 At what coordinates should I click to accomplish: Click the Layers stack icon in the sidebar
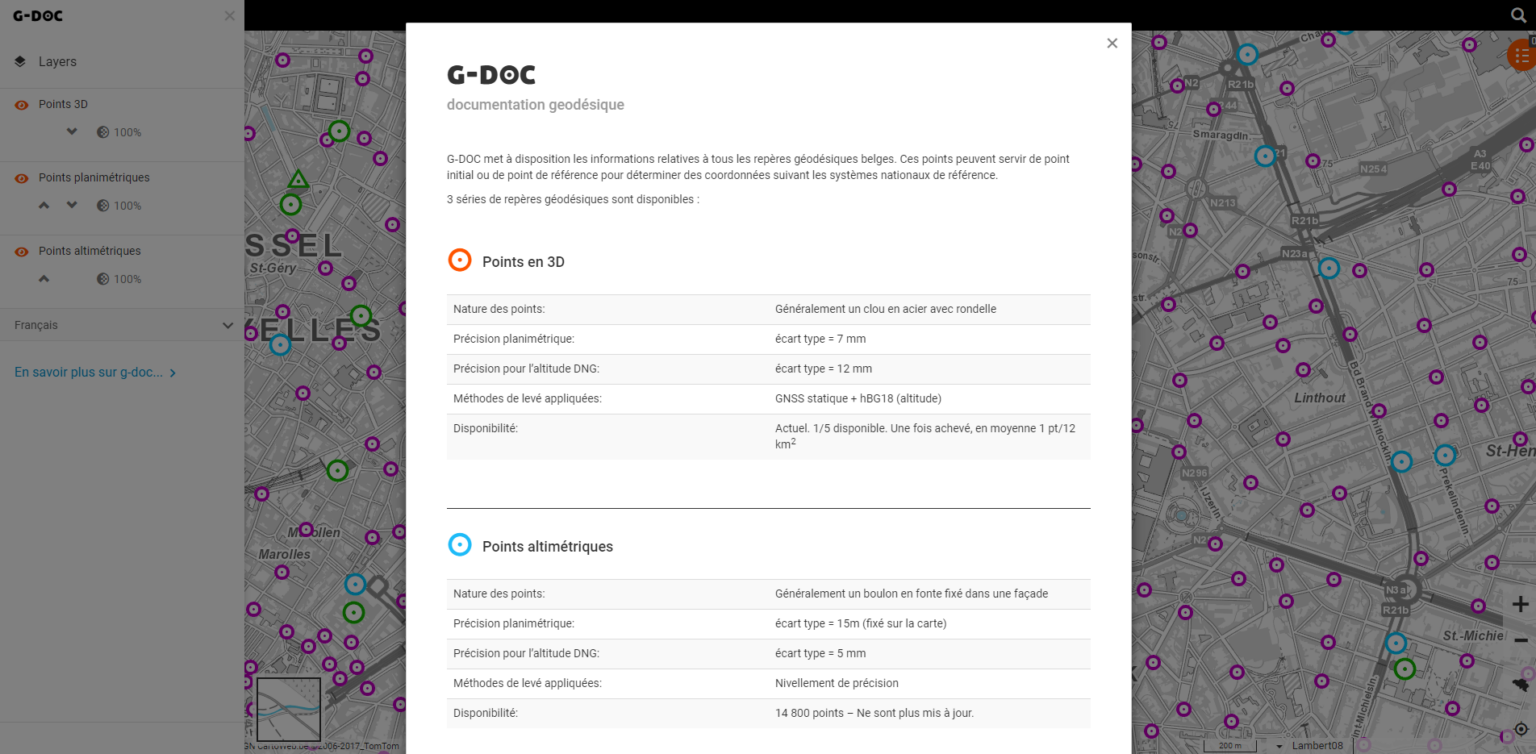[21, 61]
